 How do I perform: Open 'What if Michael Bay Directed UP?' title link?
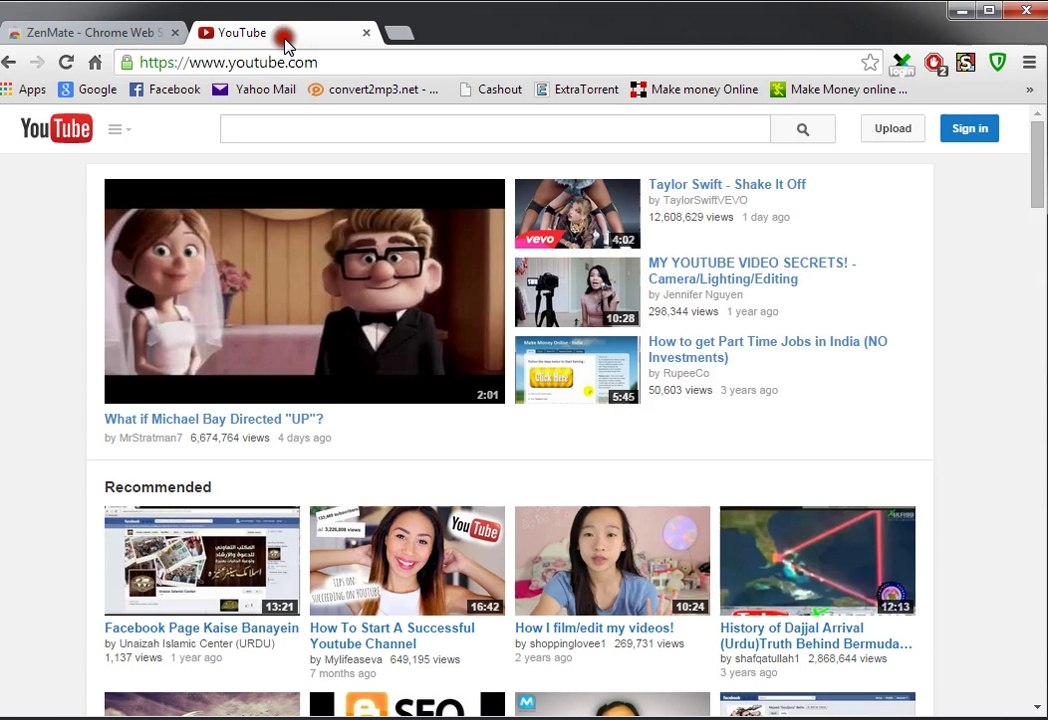tap(214, 419)
